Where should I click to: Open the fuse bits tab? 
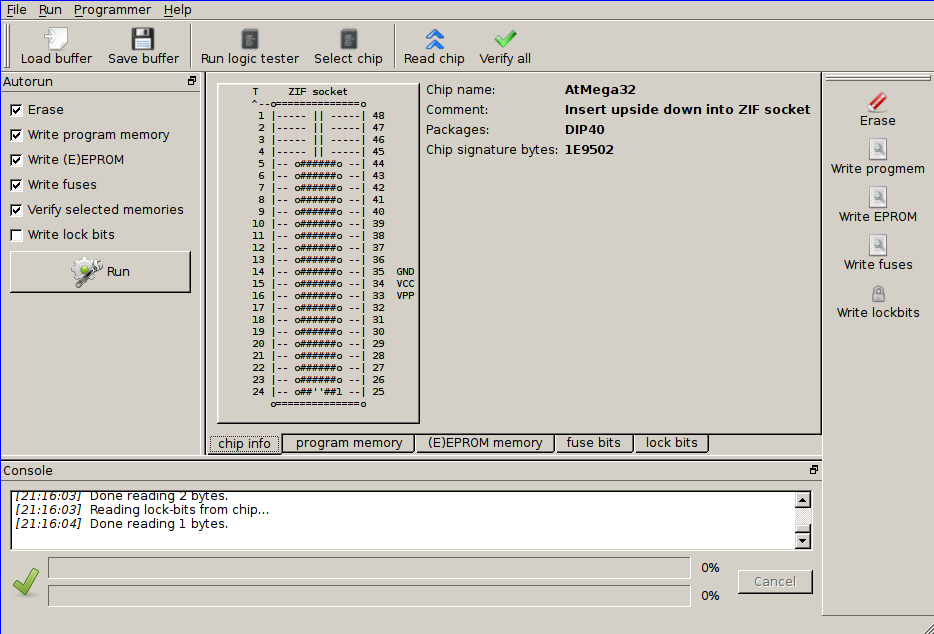(593, 443)
